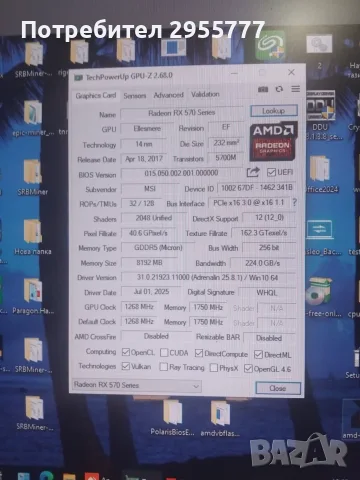The image size is (360, 480).
Task: Take a GPU-Z screenshot with camera icon
Action: point(263,89)
